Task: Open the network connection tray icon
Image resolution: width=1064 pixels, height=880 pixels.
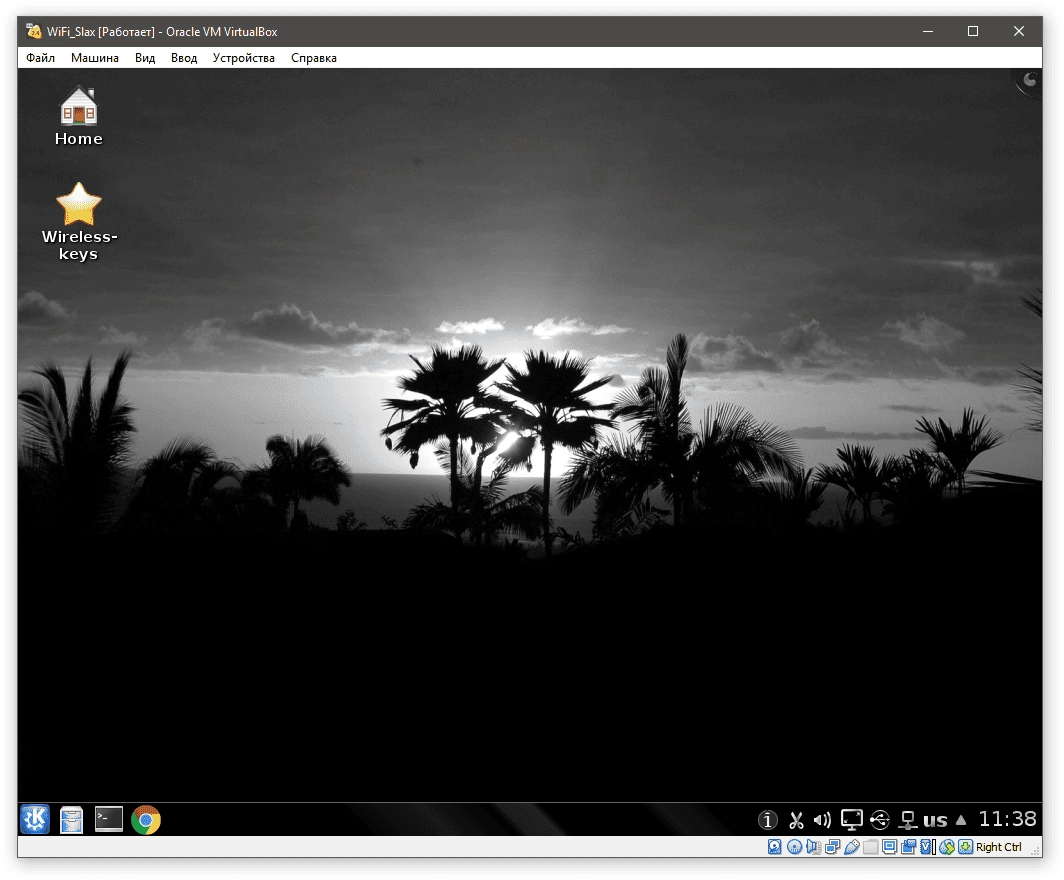Action: pos(908,820)
